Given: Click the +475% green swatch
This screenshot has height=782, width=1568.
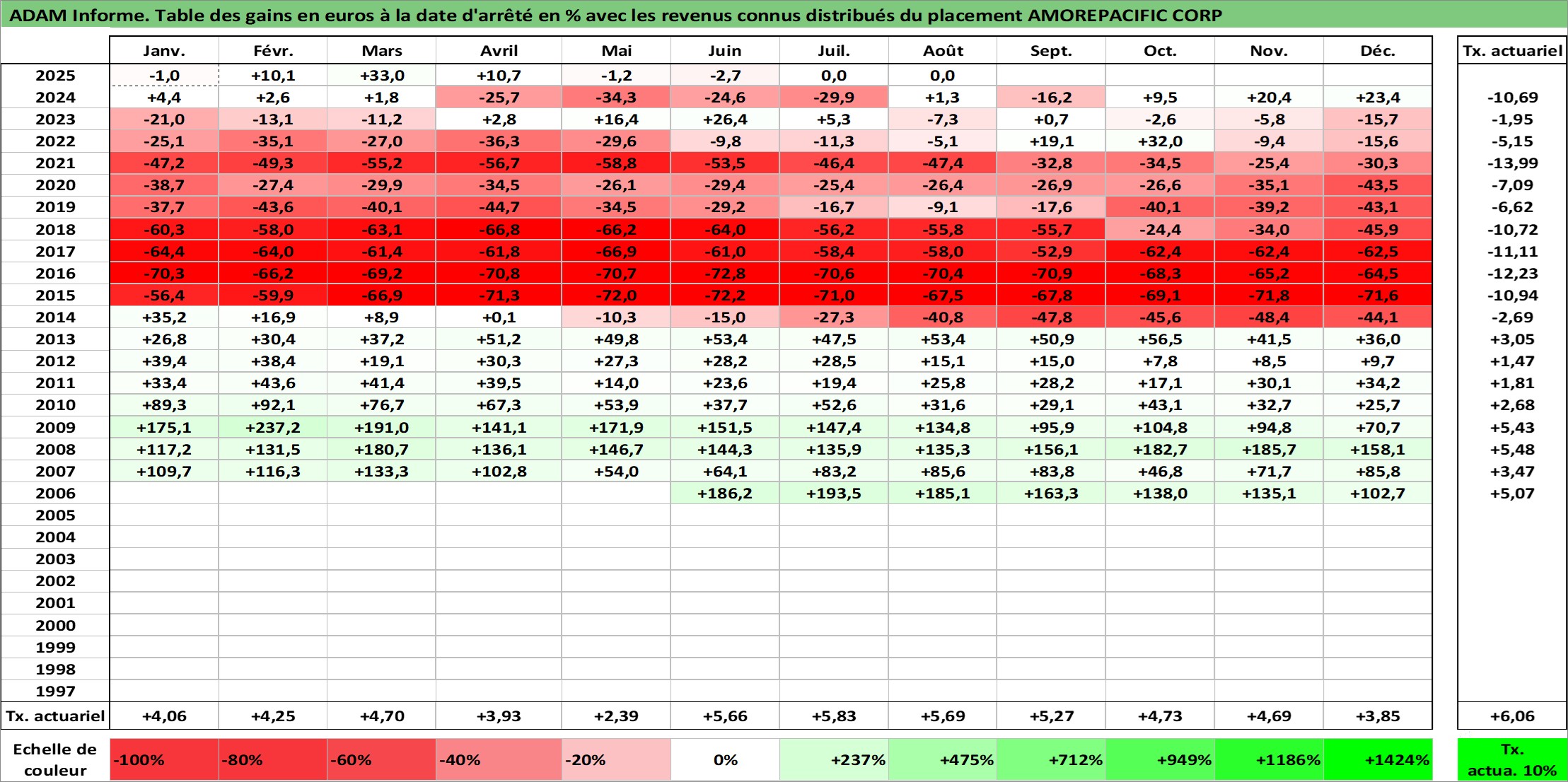Looking at the screenshot, I should coord(943,760).
